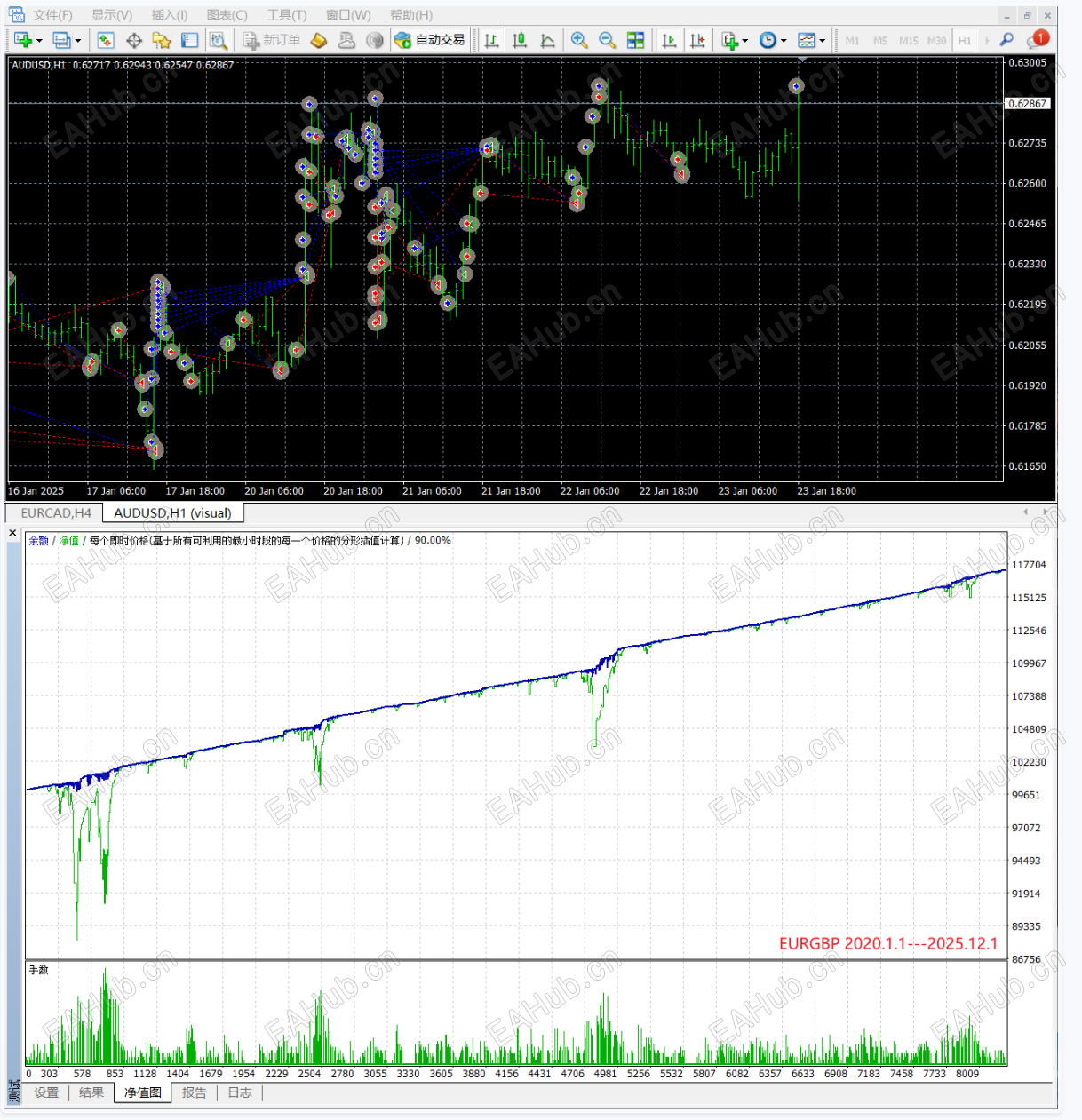Click the Indicators list icon

tap(730, 40)
